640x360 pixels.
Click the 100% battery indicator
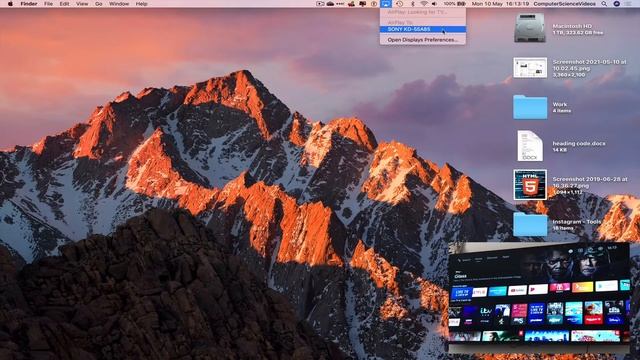pyautogui.click(x=454, y=4)
